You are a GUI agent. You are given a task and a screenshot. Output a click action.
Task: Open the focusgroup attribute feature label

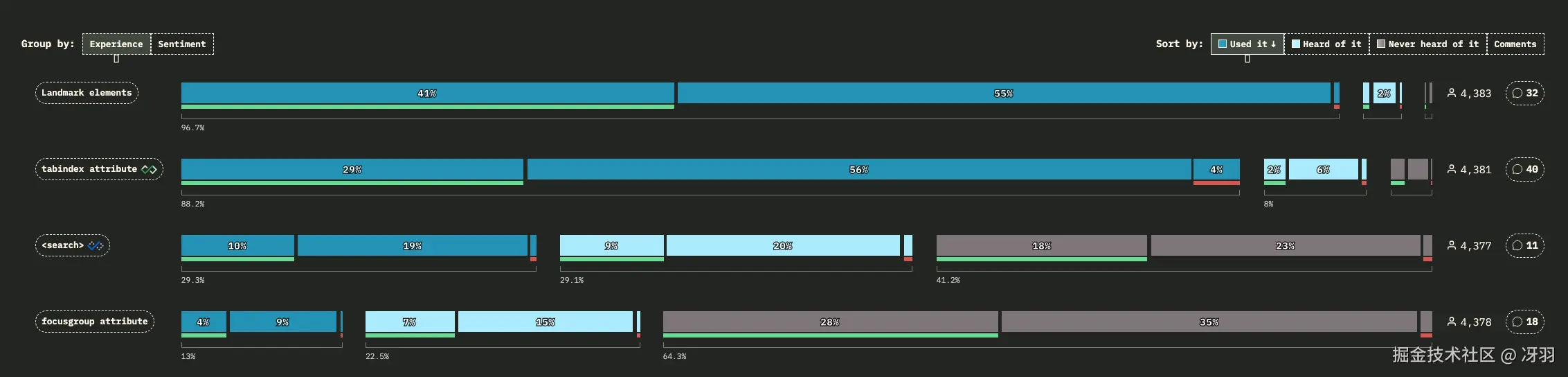coord(94,322)
